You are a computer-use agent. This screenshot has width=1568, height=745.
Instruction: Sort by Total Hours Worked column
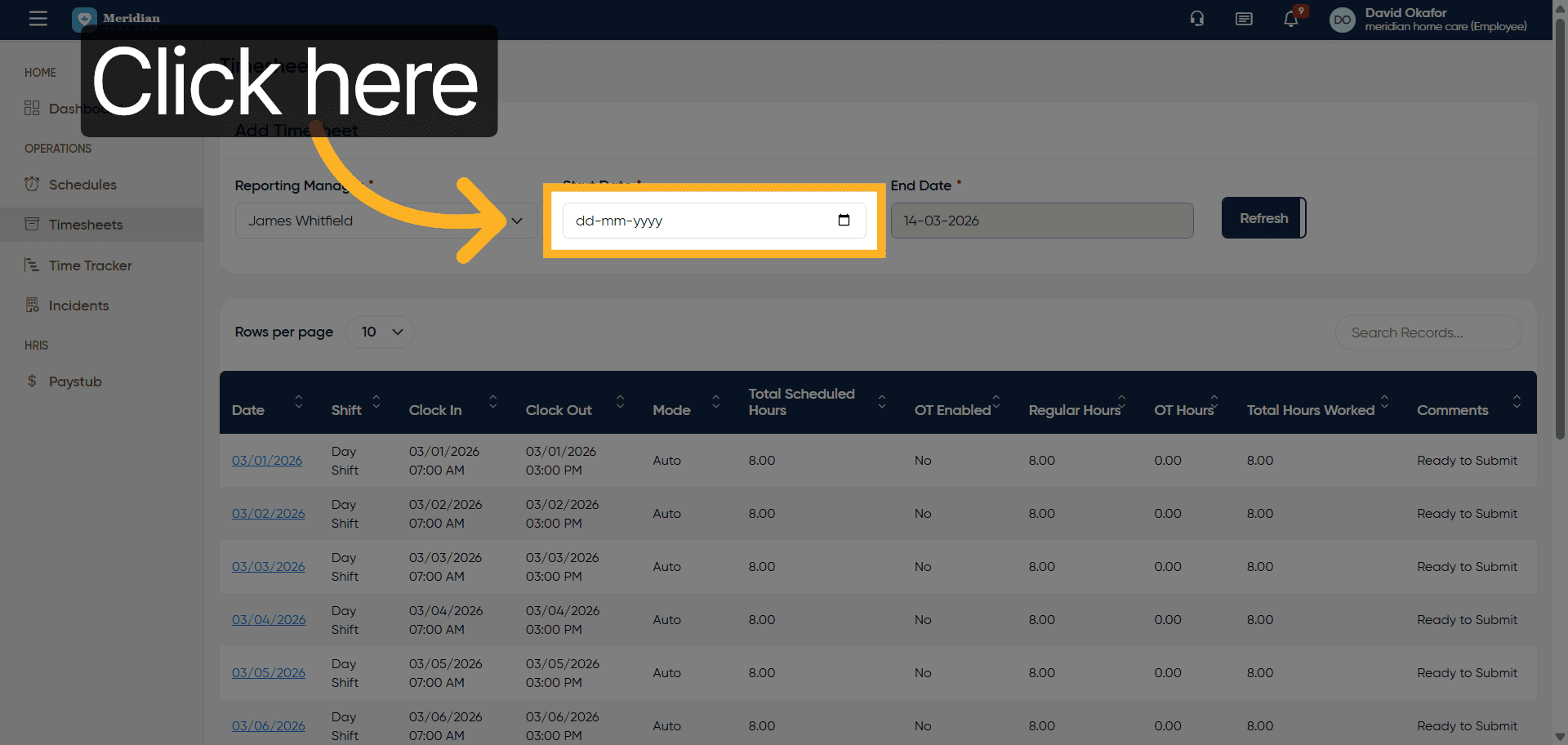point(1384,401)
